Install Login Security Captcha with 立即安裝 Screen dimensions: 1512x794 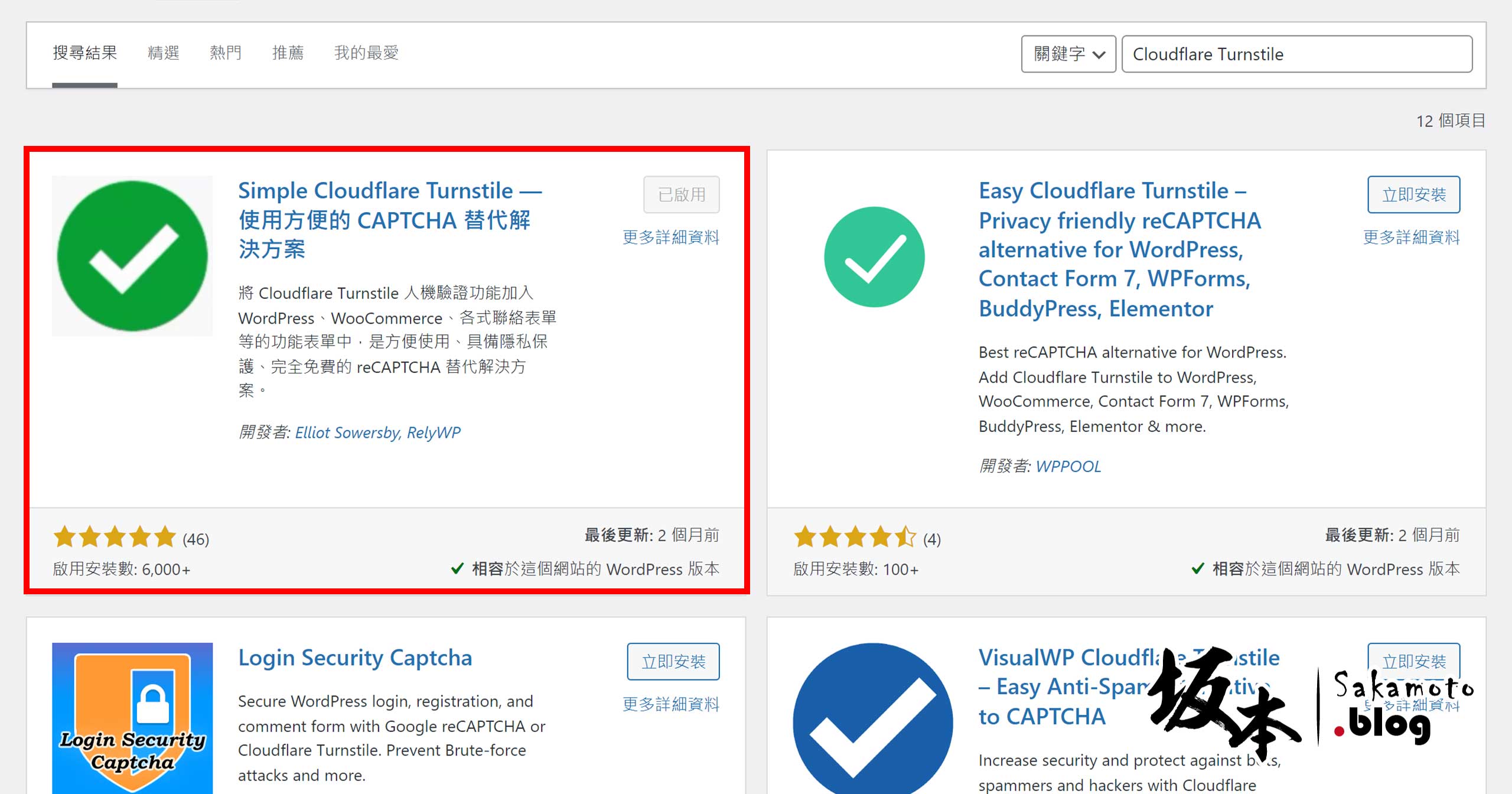673,661
